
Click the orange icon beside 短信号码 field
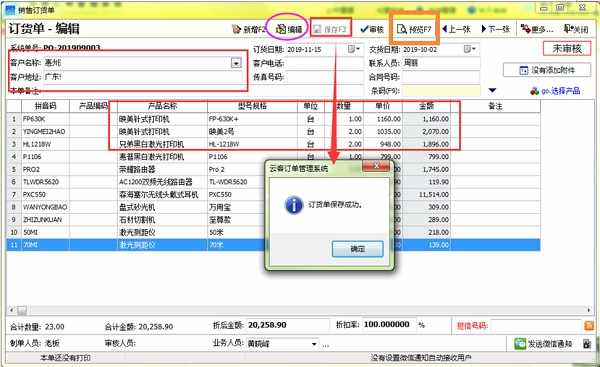coord(589,326)
